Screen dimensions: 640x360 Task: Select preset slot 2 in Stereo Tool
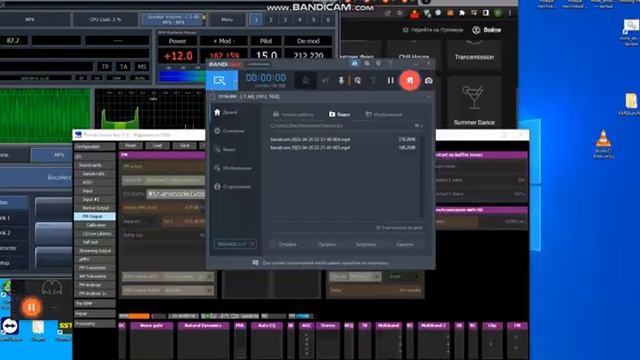[x=271, y=19]
